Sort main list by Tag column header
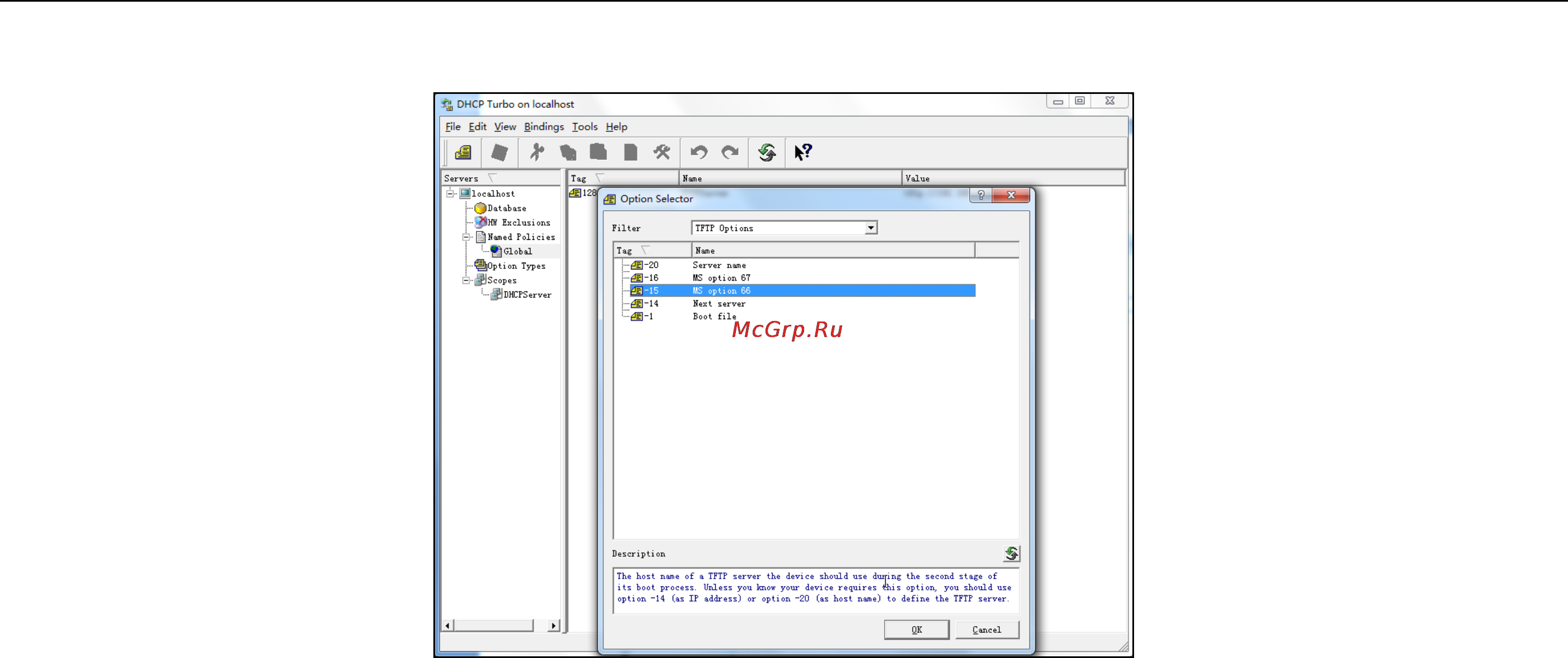This screenshot has height=658, width=1568. (x=624, y=178)
